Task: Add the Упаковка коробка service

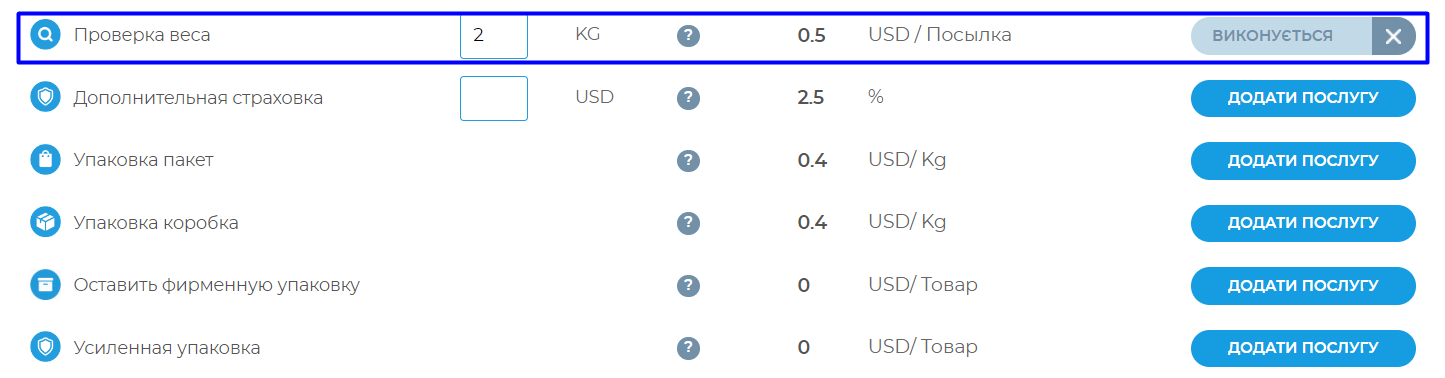Action: click(1303, 223)
